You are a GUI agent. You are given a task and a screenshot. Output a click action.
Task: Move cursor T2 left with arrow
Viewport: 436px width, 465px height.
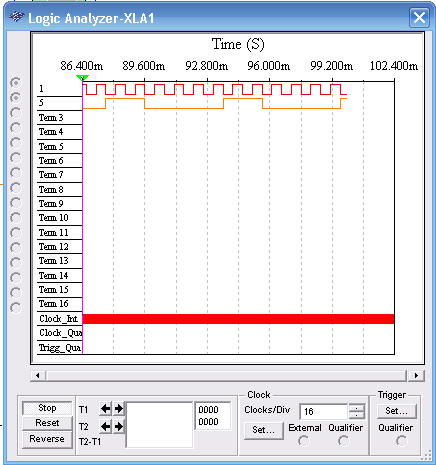(106, 427)
